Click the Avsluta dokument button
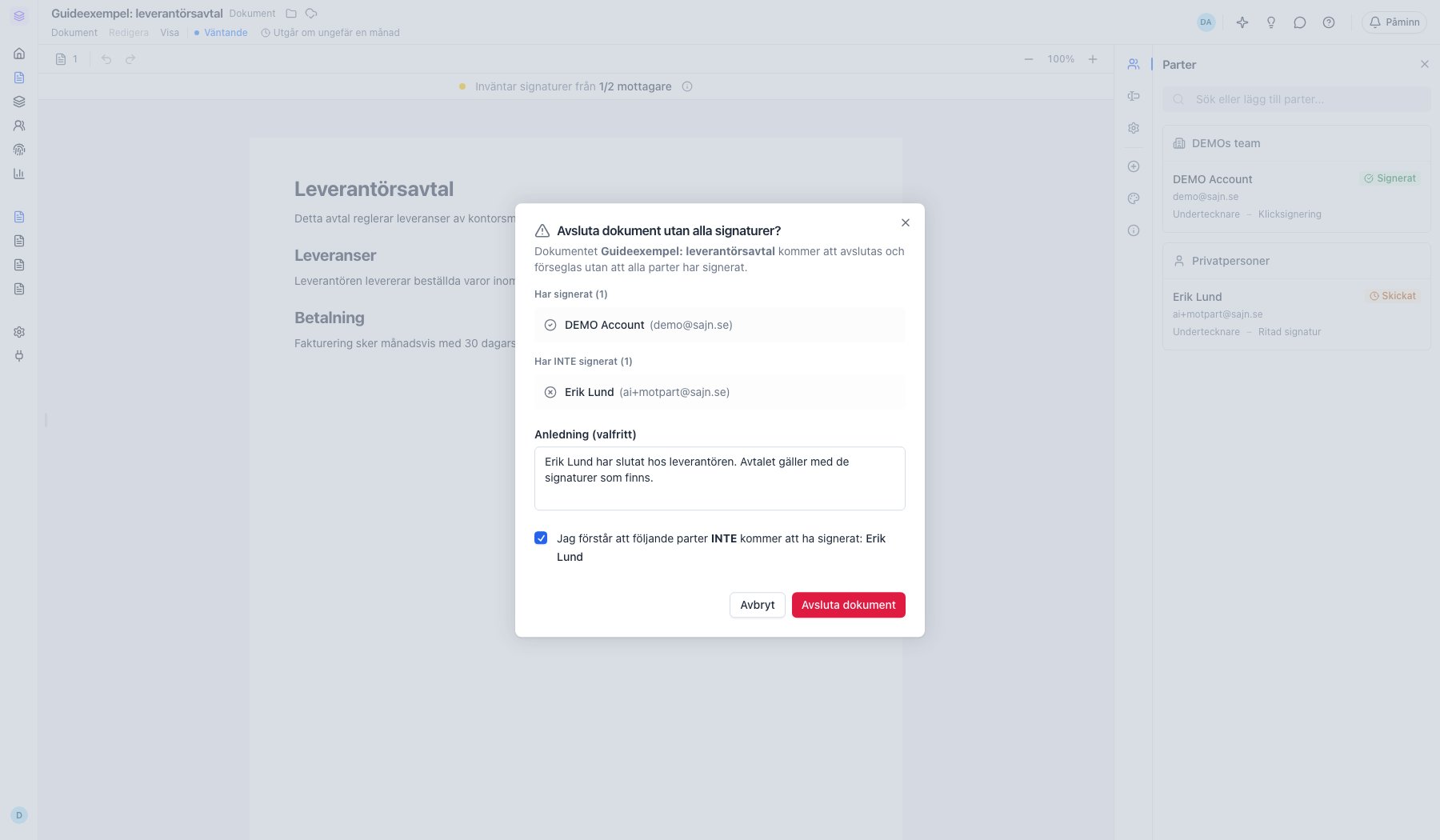 pos(849,605)
